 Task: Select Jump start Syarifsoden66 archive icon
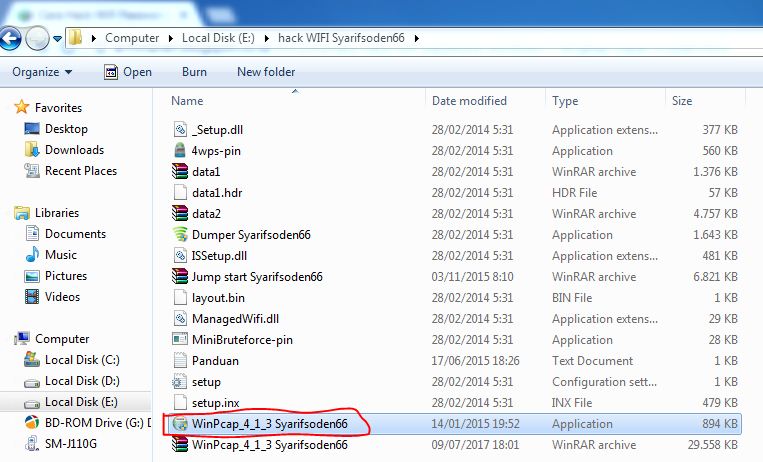click(180, 276)
